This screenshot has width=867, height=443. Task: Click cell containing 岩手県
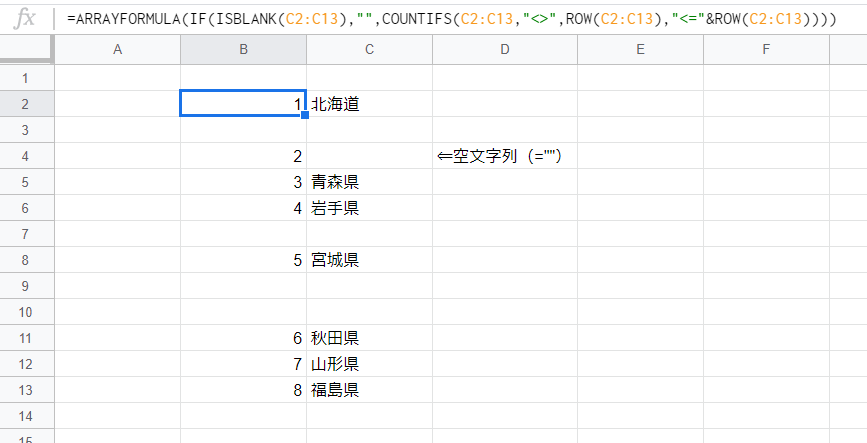pos(369,208)
